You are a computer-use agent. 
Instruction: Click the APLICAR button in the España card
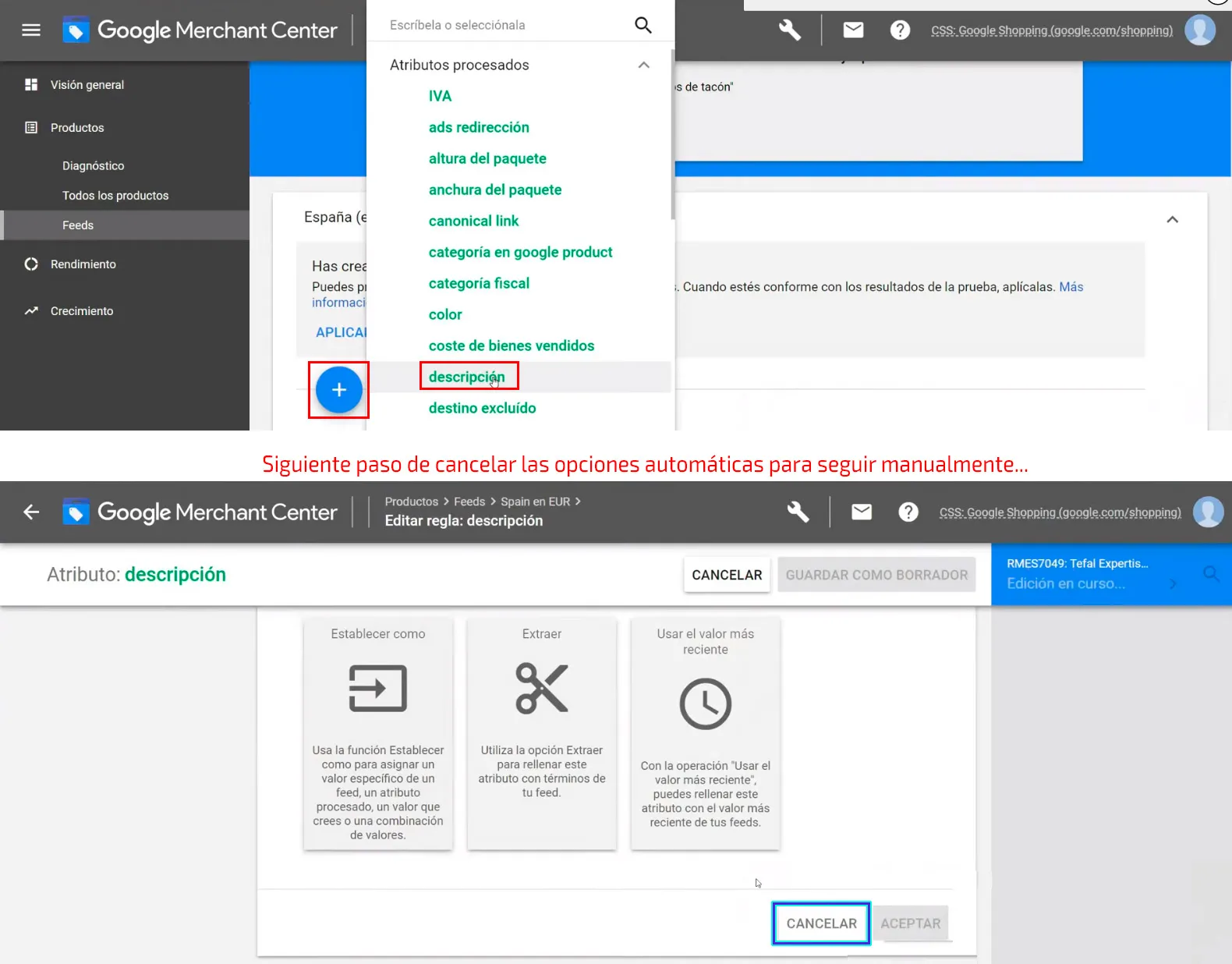click(342, 332)
